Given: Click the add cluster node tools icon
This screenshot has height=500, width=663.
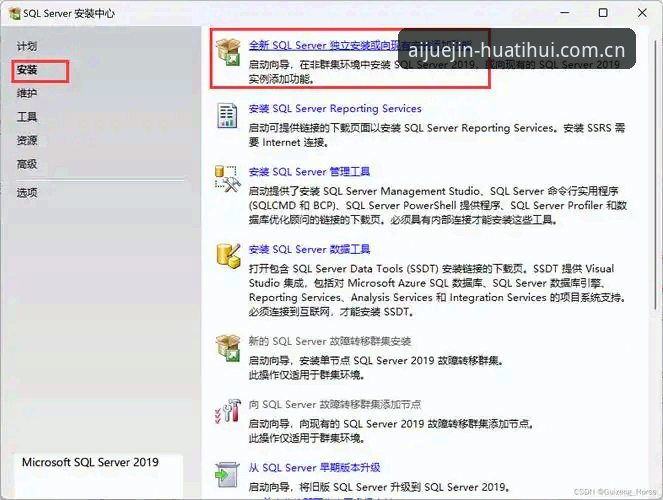Looking at the screenshot, I should 228,411.
